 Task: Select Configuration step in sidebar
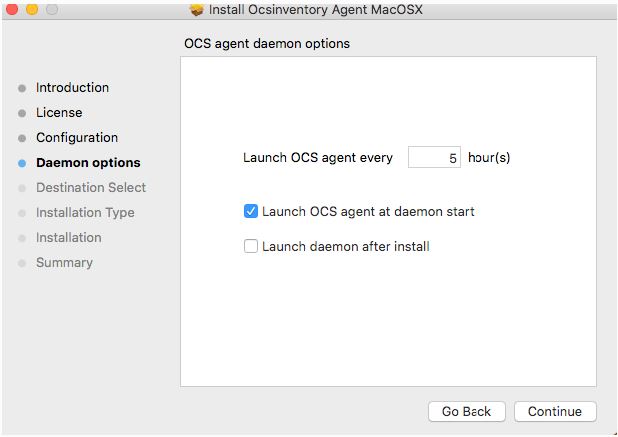(77, 138)
